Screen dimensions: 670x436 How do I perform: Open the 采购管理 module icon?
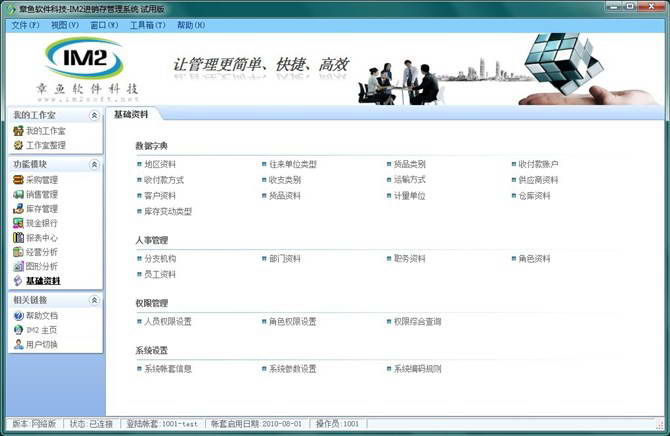pos(18,180)
